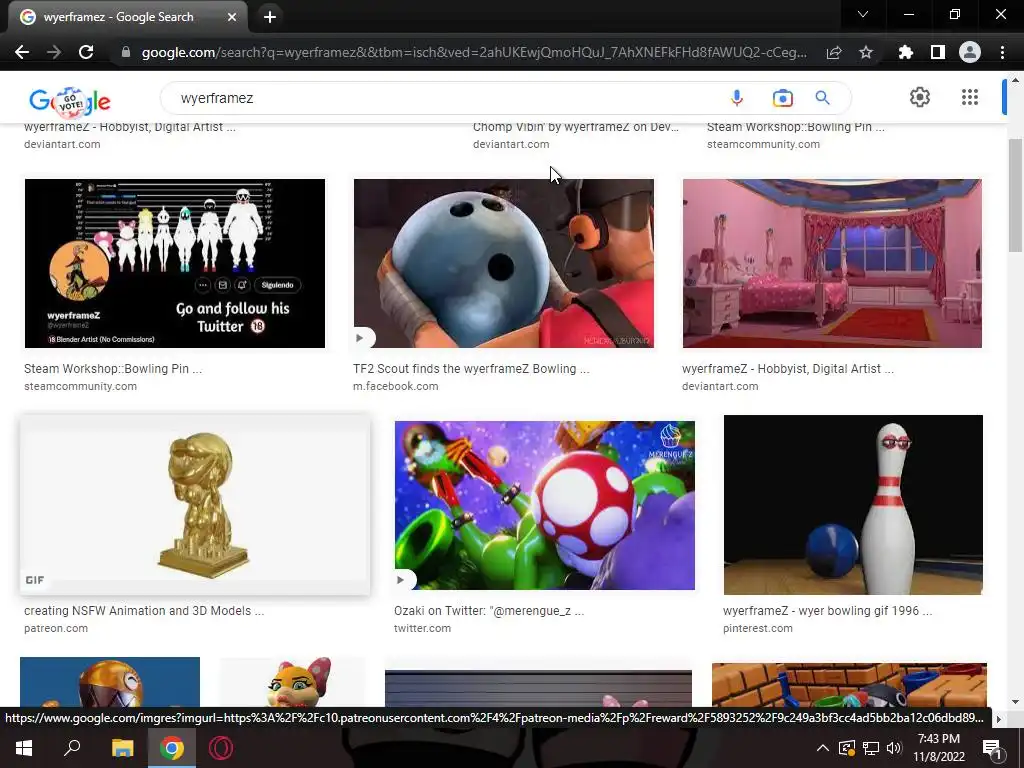Click the m.facebook.com source text
The image size is (1024, 768).
pyautogui.click(x=396, y=386)
